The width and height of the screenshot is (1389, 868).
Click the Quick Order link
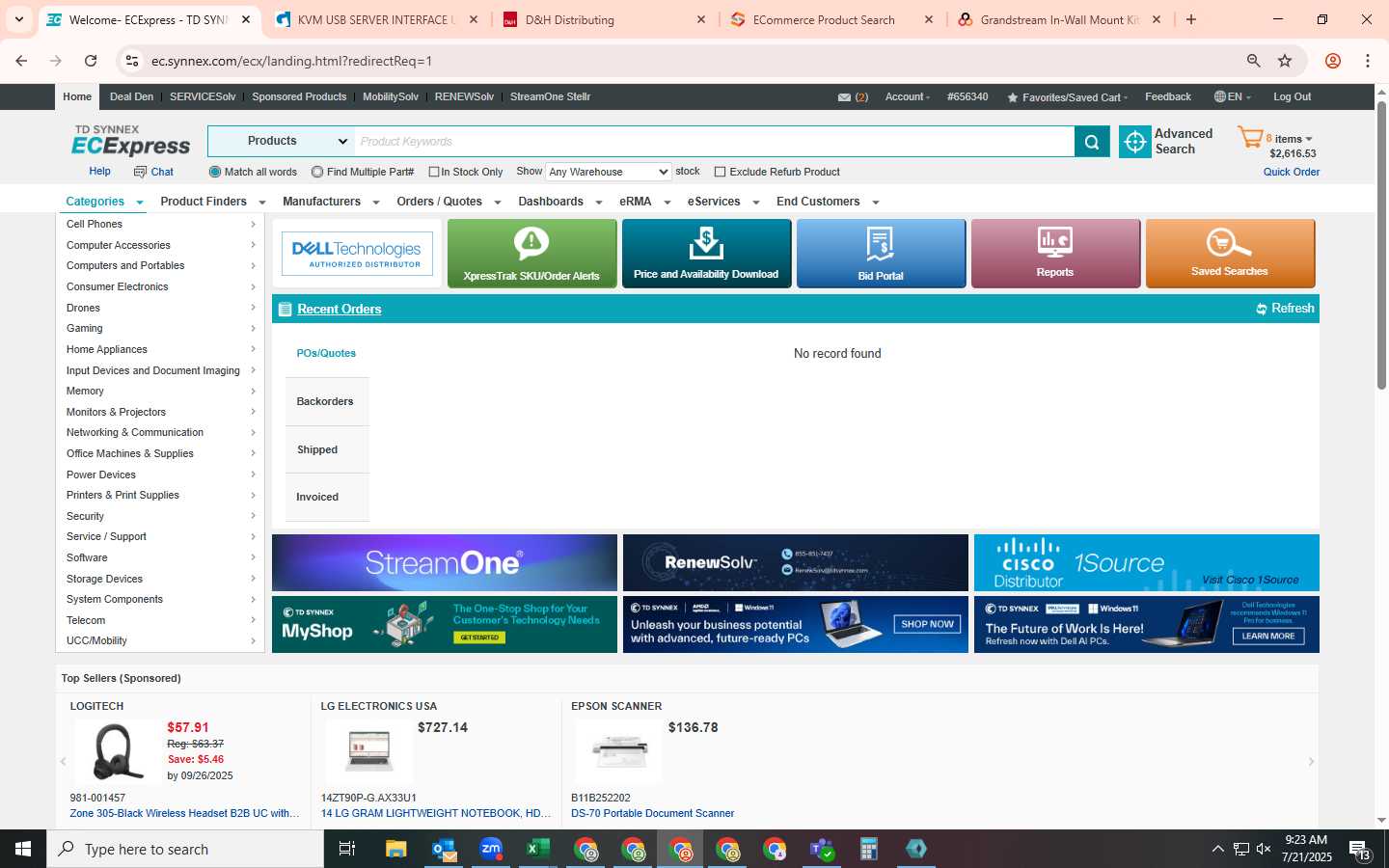pos(1292,172)
